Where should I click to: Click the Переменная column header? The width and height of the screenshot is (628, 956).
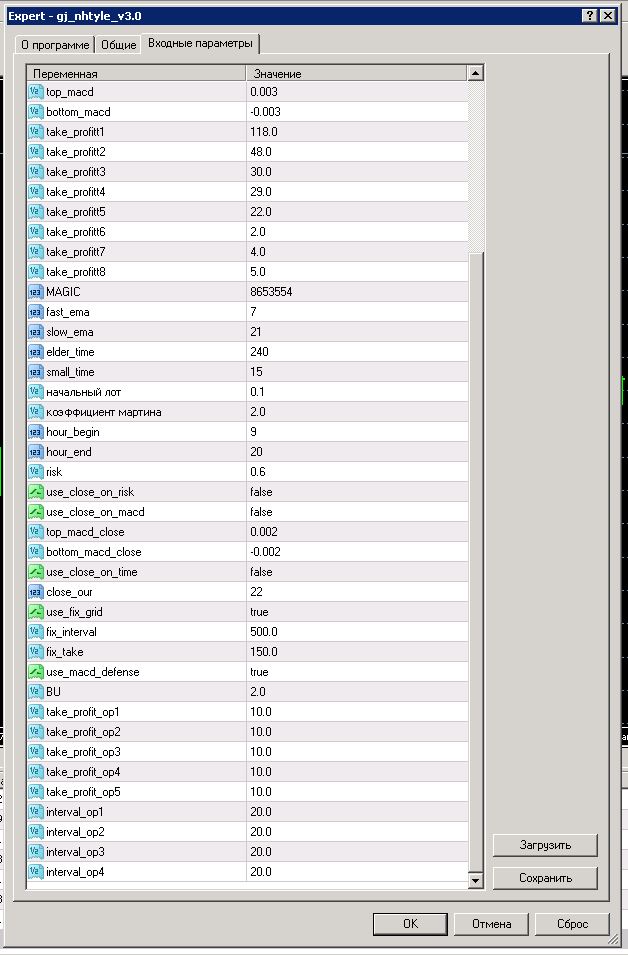137,73
